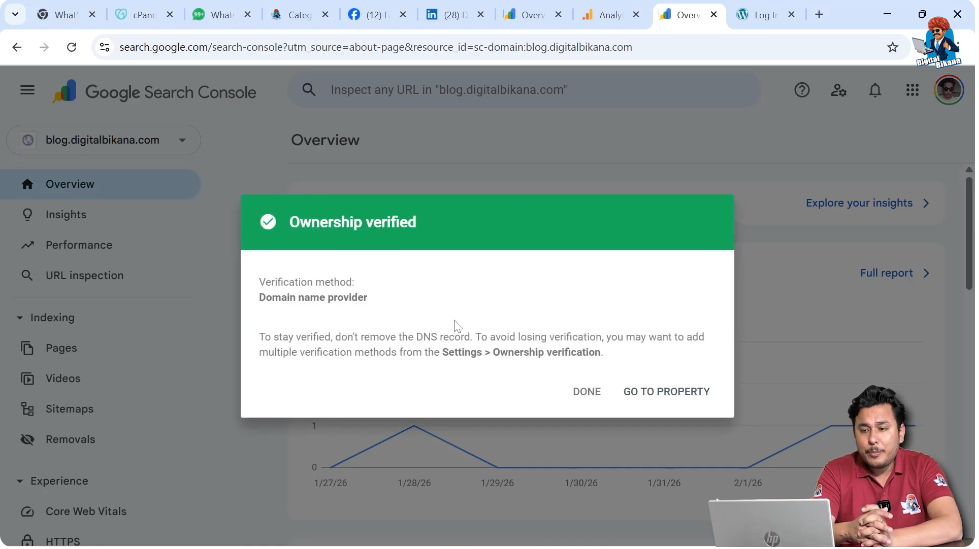Switch to the Analytics browser tab

(x=611, y=14)
